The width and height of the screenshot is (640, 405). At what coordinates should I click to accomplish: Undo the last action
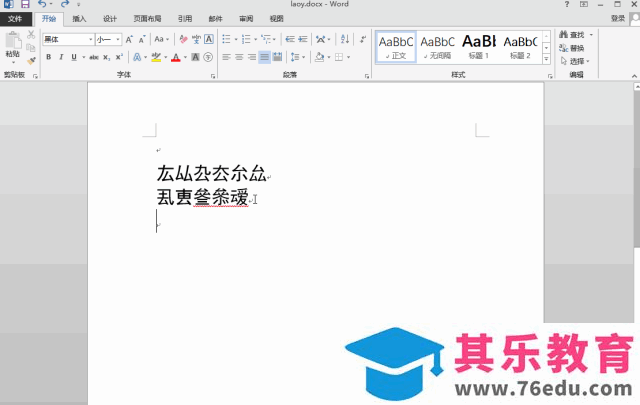tap(42, 4)
